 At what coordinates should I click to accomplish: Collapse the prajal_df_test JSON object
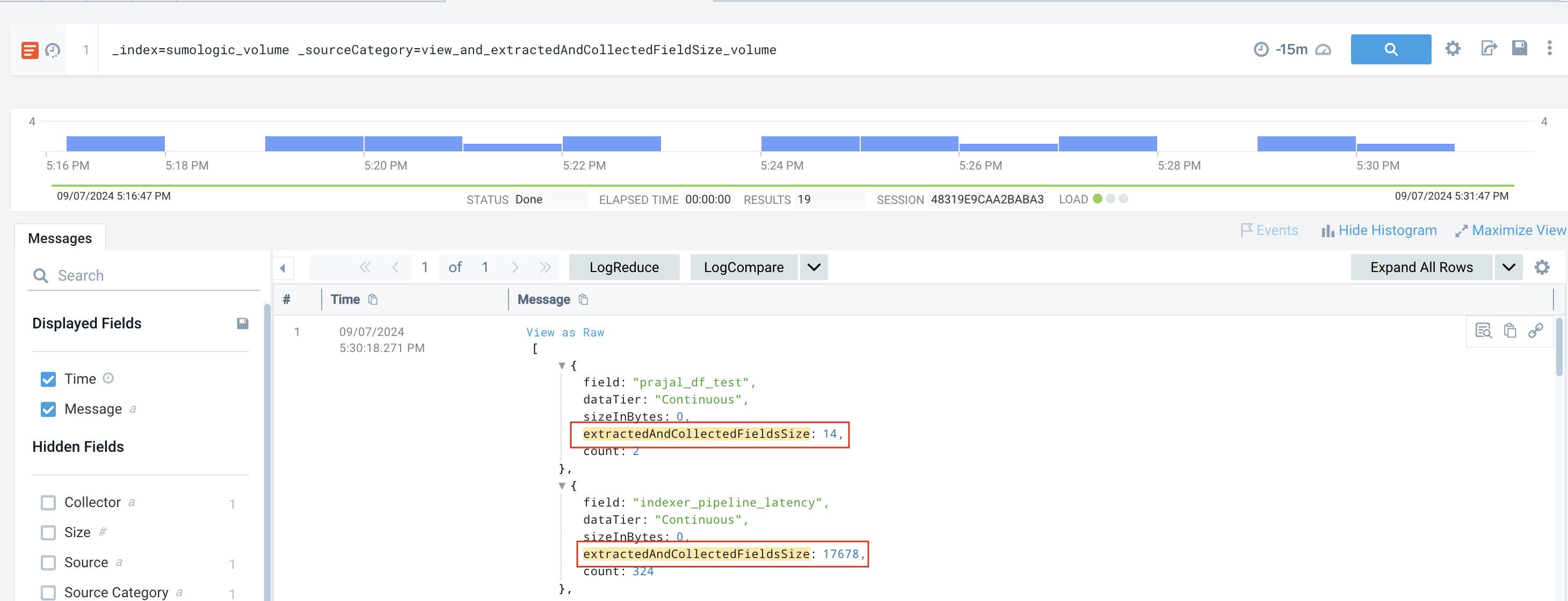pyautogui.click(x=562, y=365)
